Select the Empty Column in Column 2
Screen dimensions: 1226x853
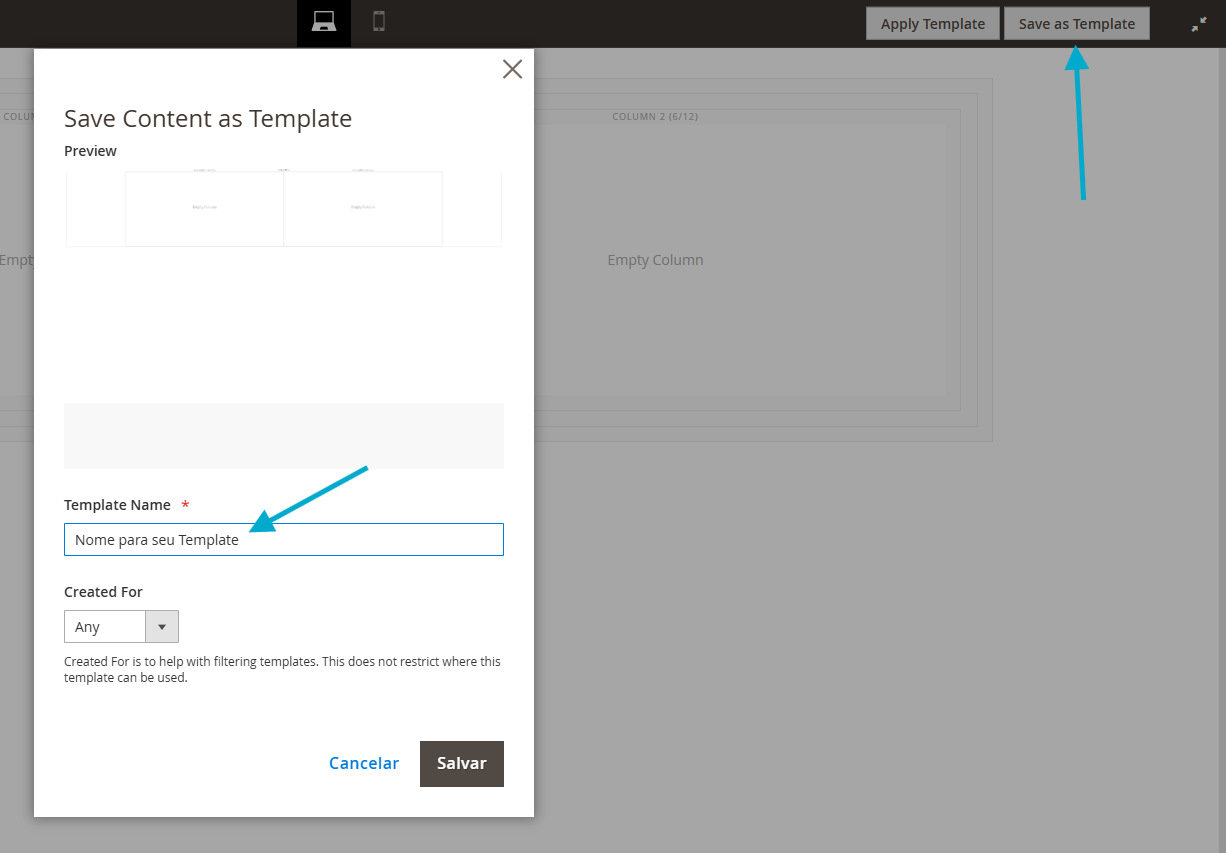(656, 260)
